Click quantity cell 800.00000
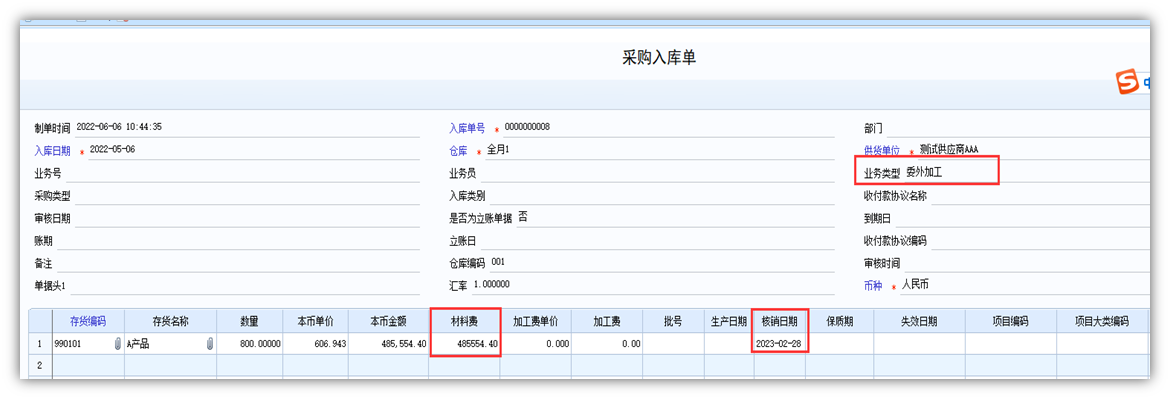 [249, 344]
